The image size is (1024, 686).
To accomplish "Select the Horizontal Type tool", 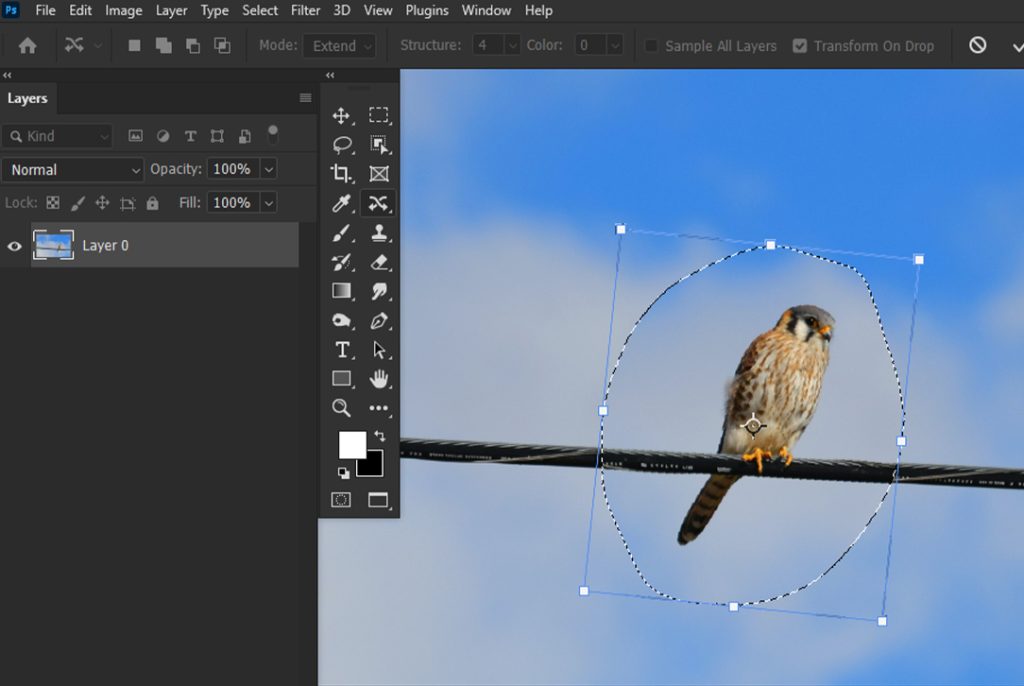I will (342, 350).
